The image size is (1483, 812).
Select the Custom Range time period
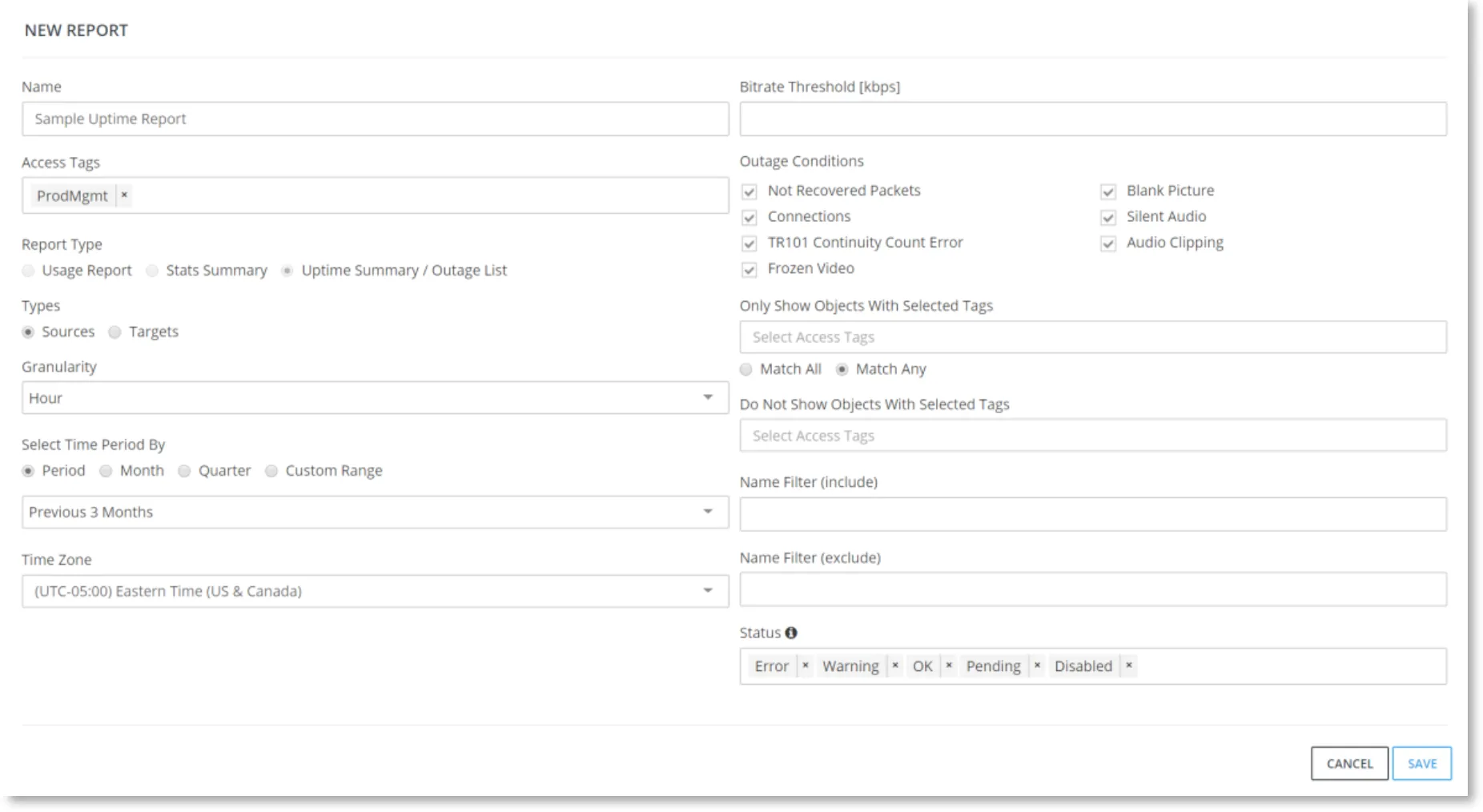271,471
